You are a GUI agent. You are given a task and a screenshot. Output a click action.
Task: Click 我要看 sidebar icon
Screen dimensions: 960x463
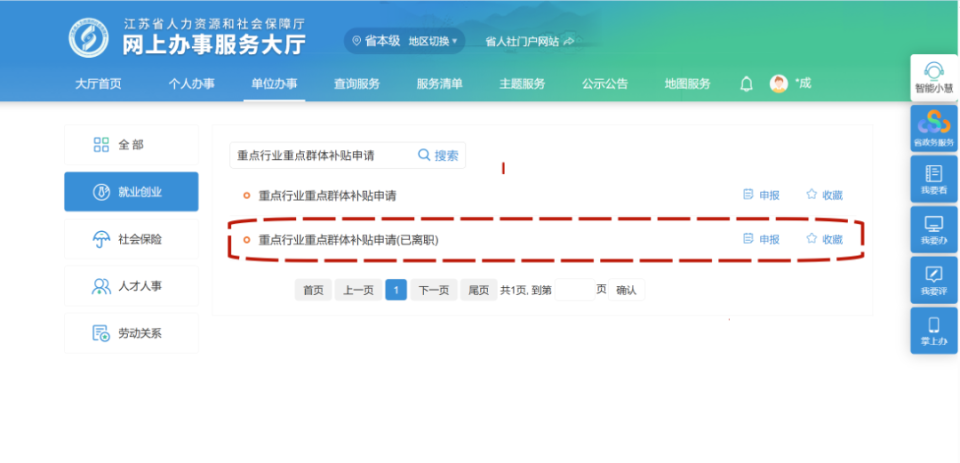(934, 174)
